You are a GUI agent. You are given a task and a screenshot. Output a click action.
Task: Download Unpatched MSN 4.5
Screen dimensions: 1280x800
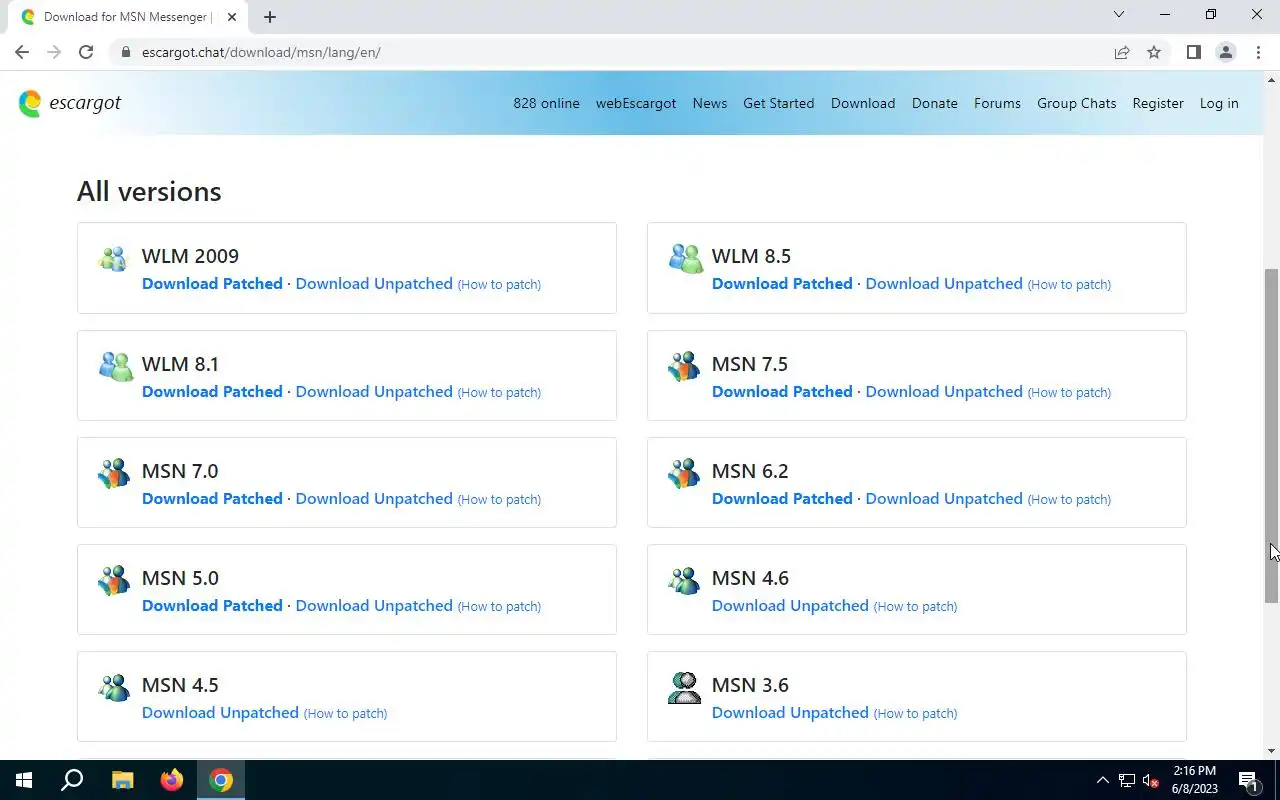pos(220,713)
